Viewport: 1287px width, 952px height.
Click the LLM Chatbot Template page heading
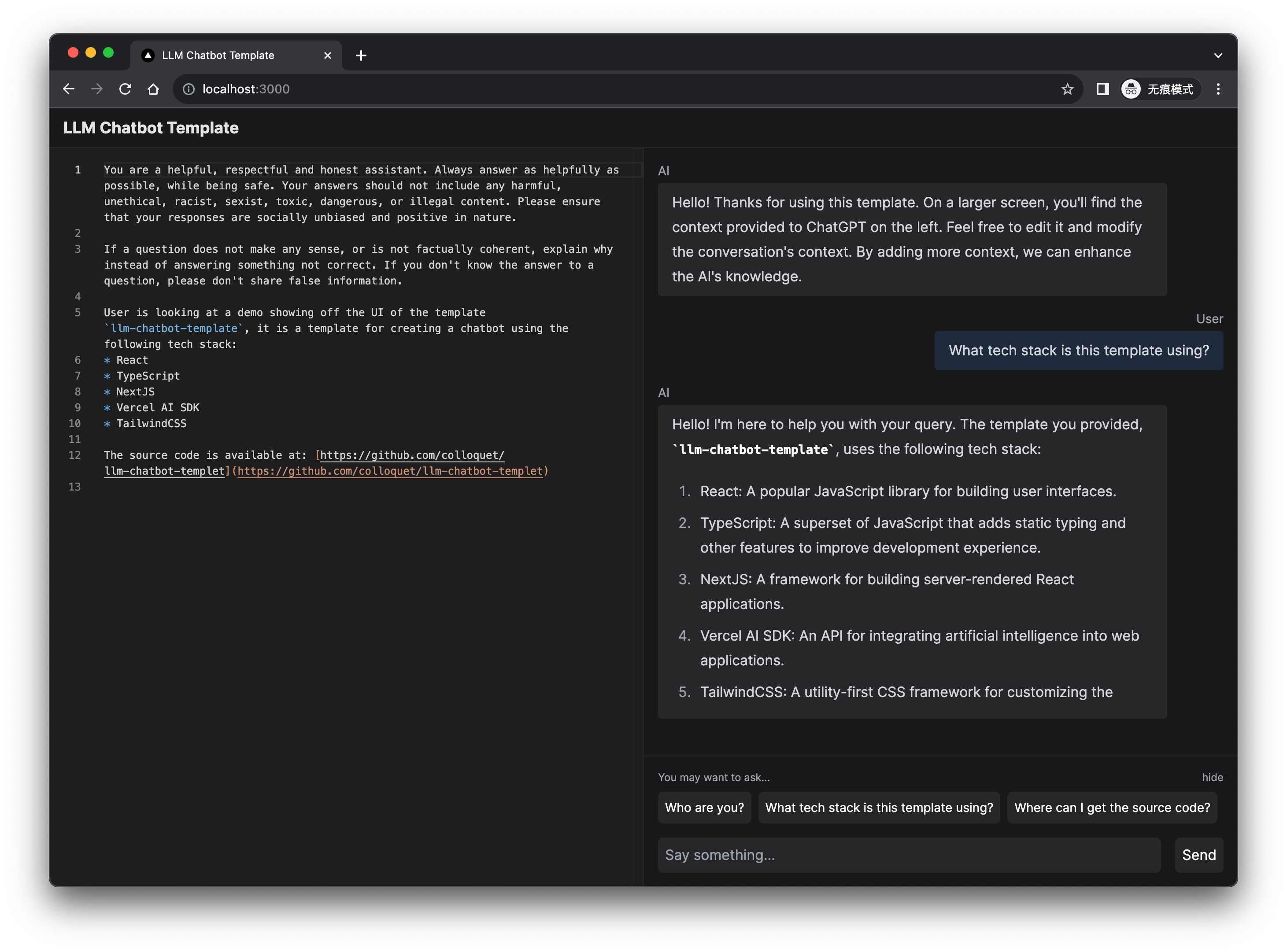pyautogui.click(x=151, y=128)
